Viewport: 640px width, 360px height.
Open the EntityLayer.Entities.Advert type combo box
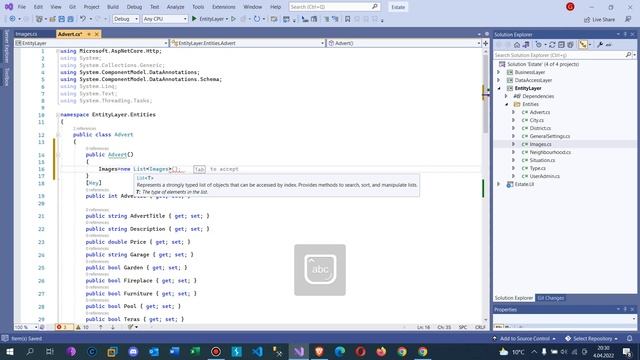coord(247,43)
